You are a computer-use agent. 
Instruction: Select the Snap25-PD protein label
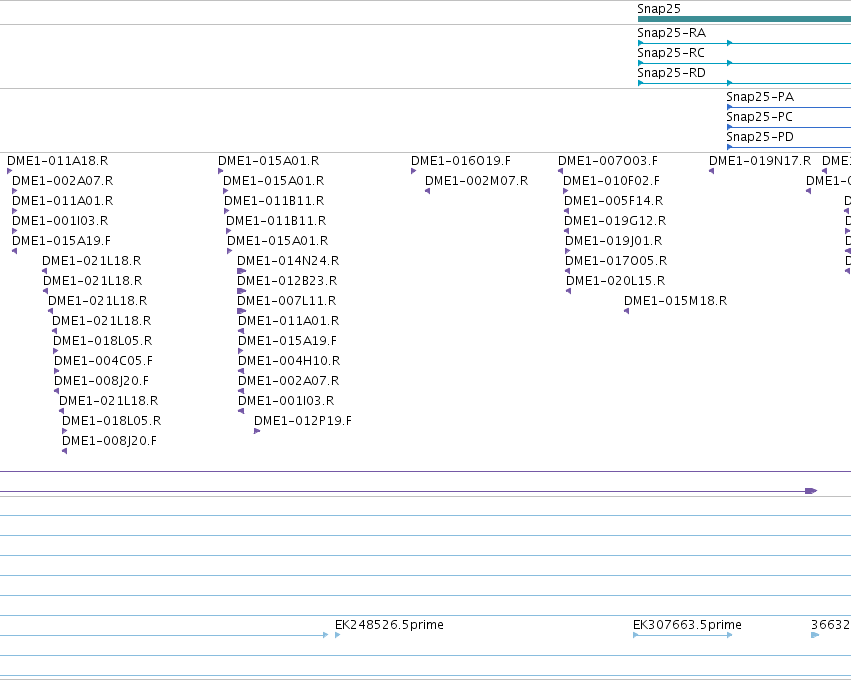(760, 137)
